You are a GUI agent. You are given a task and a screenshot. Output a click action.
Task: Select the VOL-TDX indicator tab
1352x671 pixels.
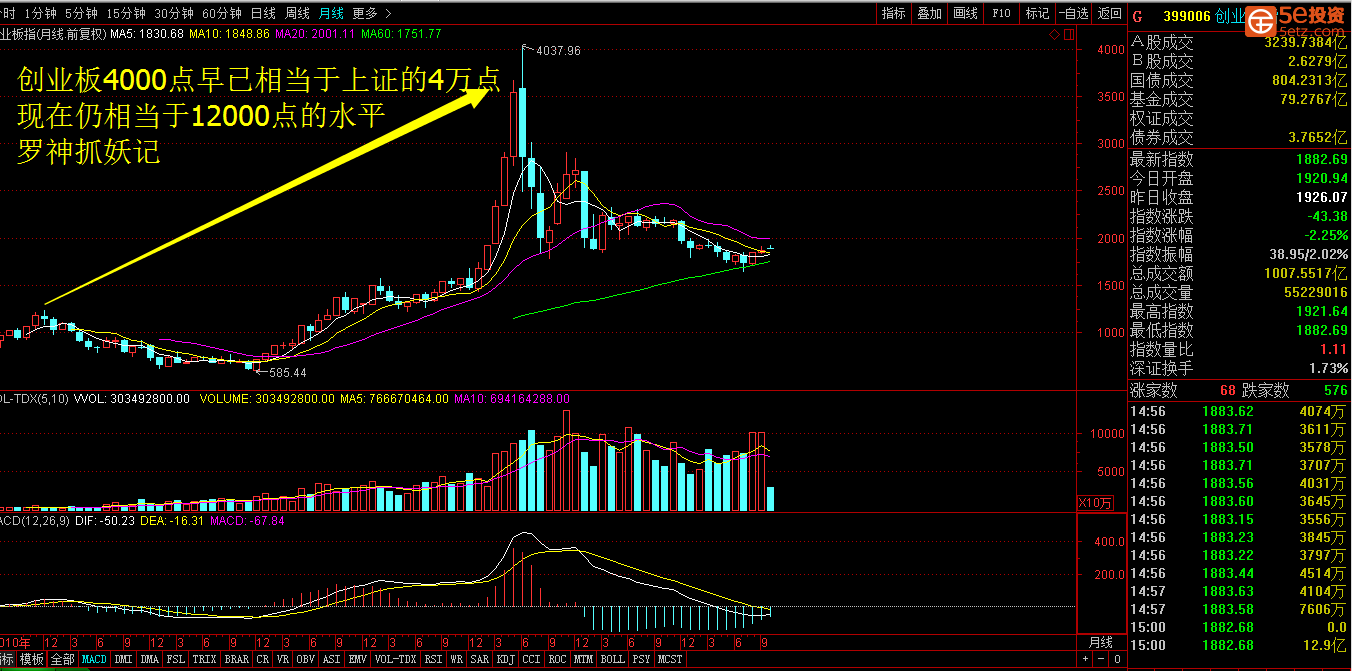pyautogui.click(x=396, y=660)
